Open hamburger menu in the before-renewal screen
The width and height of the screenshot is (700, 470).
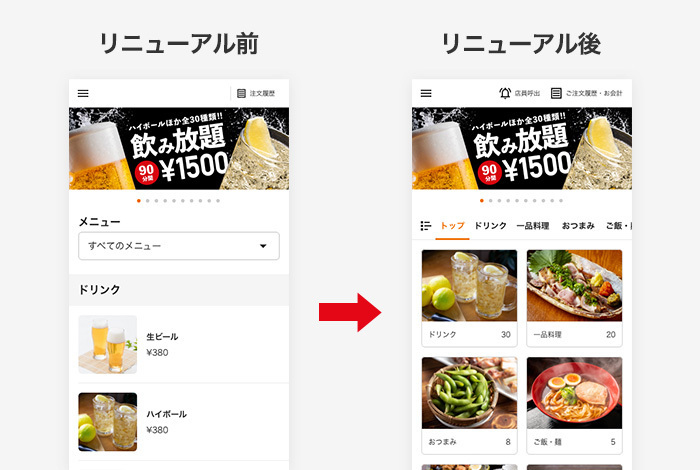(83, 93)
